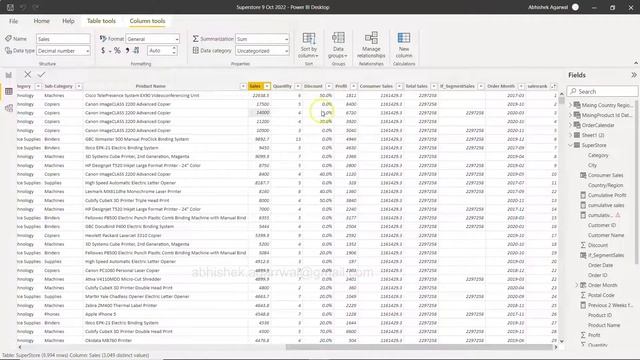Open the Sales column filter dropdown
The height and width of the screenshot is (360, 640).
click(267, 86)
